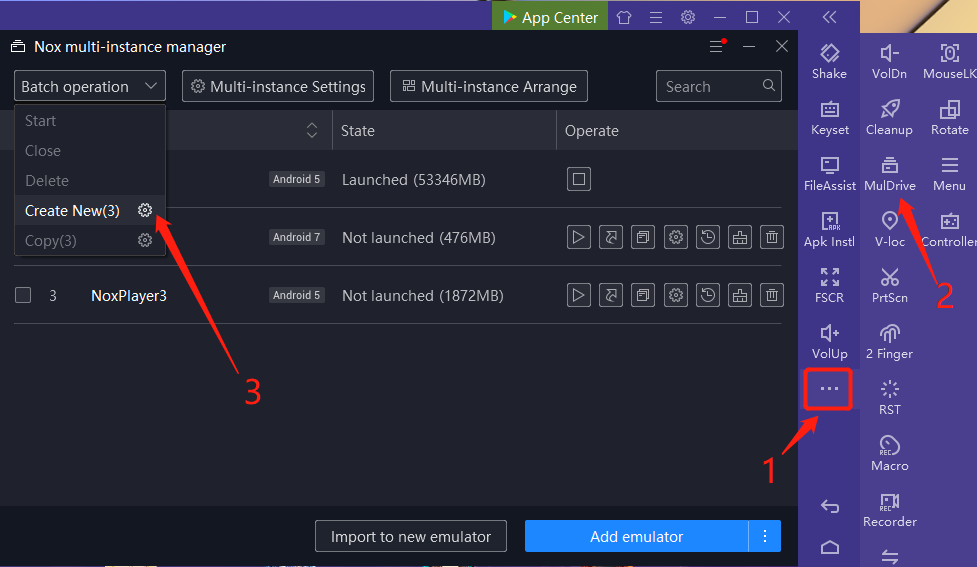Screen dimensions: 977x567
Task: Collapse sidebar with double chevron icon
Action: coord(829,17)
